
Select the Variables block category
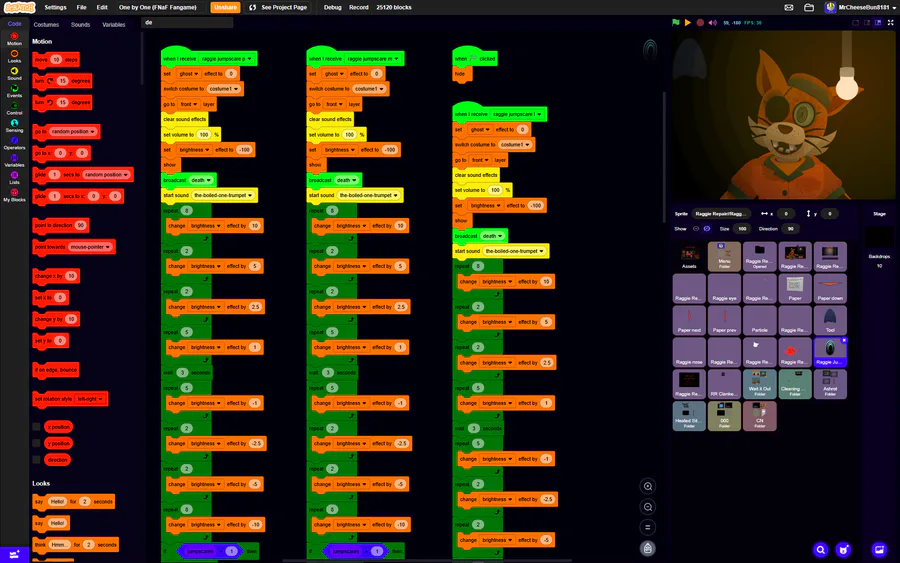pos(14,160)
